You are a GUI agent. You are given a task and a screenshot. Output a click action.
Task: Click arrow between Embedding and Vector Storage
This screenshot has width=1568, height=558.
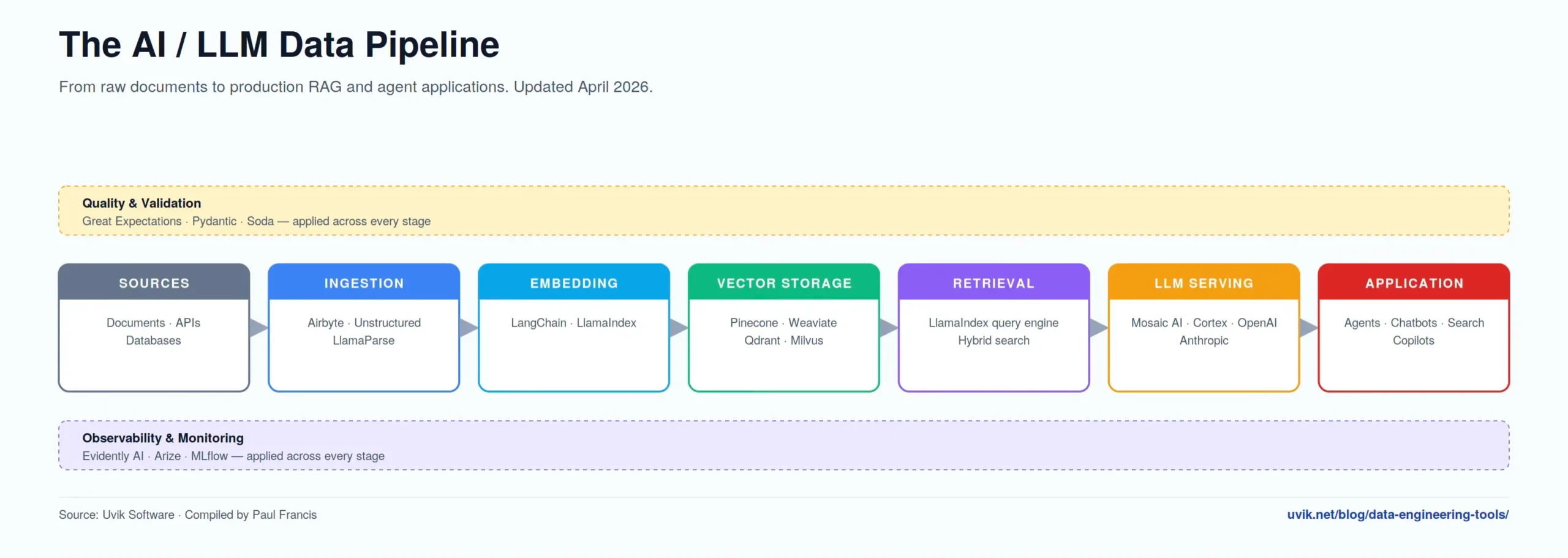click(679, 328)
